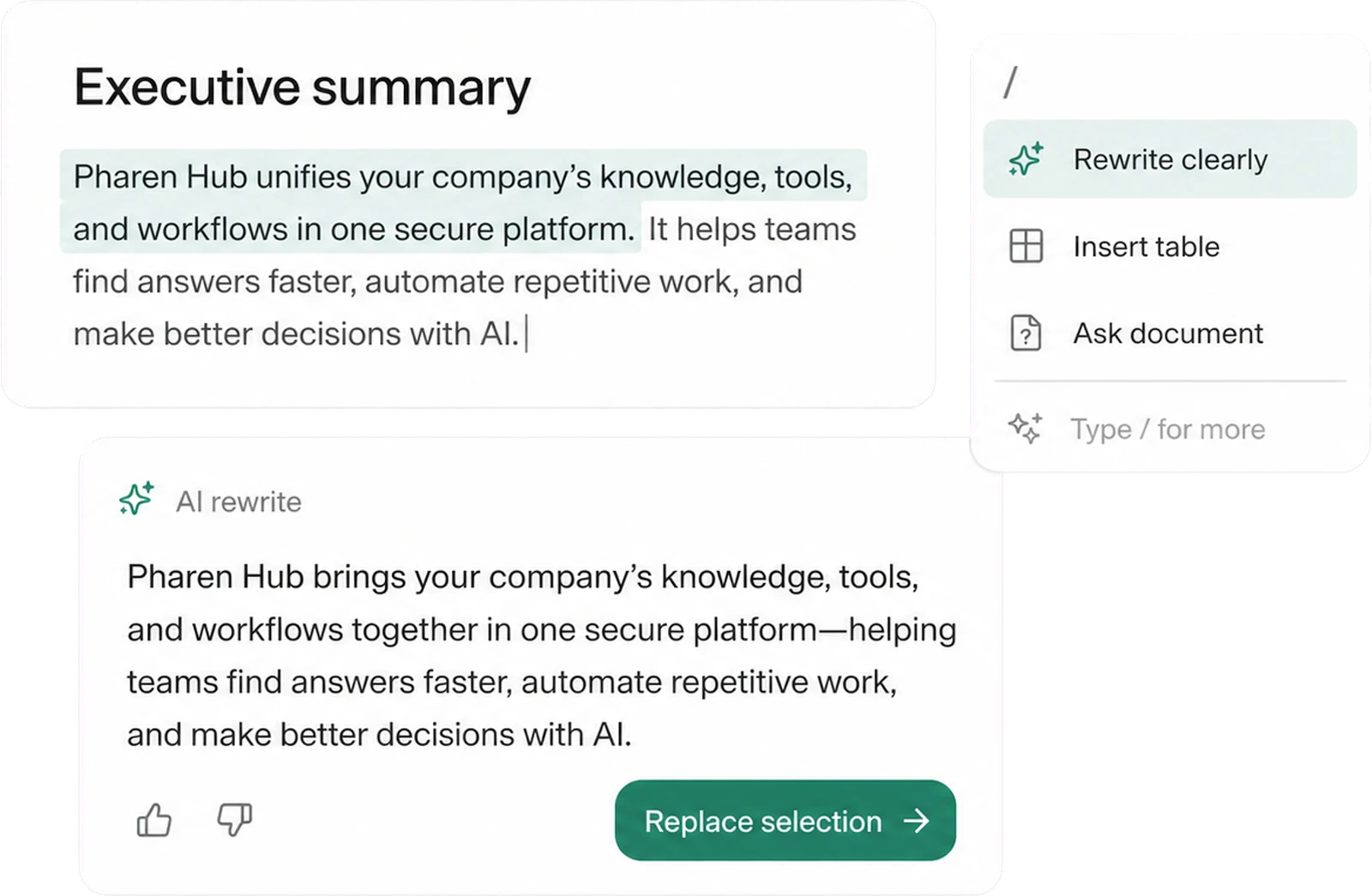Click the slash command input at menu top
This screenshot has height=896, width=1372.
click(x=1170, y=81)
